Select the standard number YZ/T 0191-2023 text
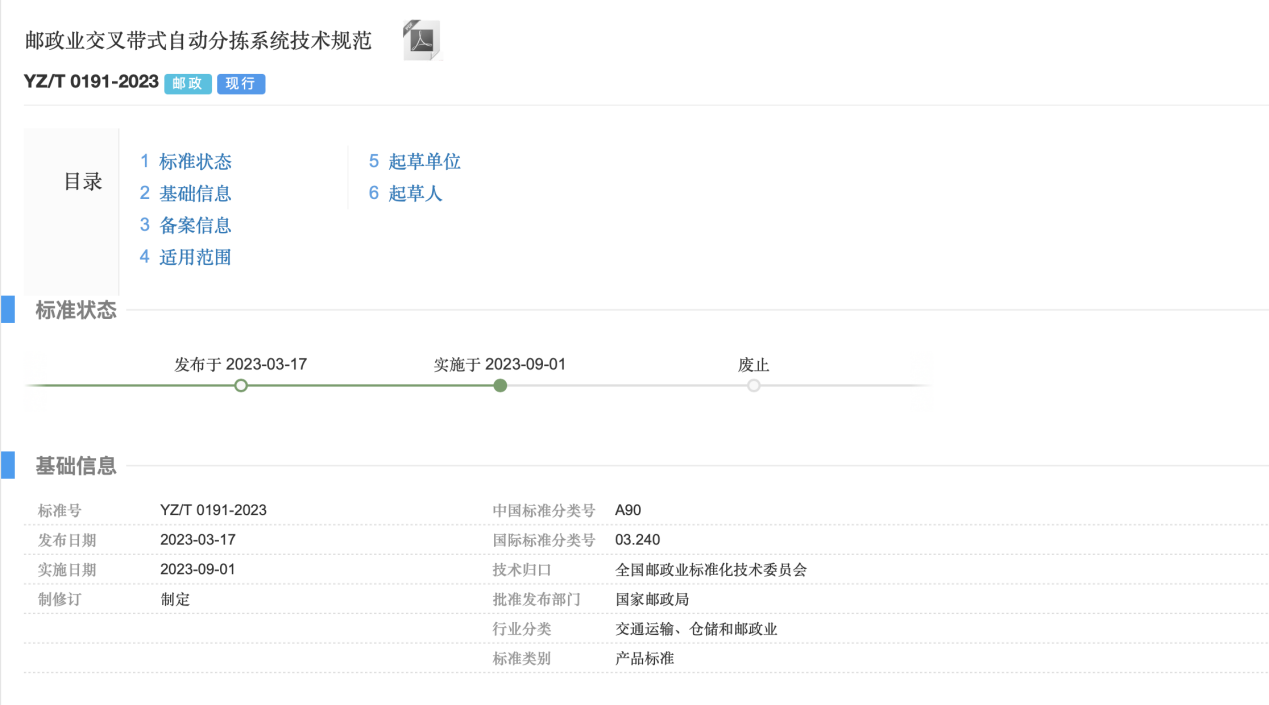The width and height of the screenshot is (1269, 705). click(x=90, y=84)
